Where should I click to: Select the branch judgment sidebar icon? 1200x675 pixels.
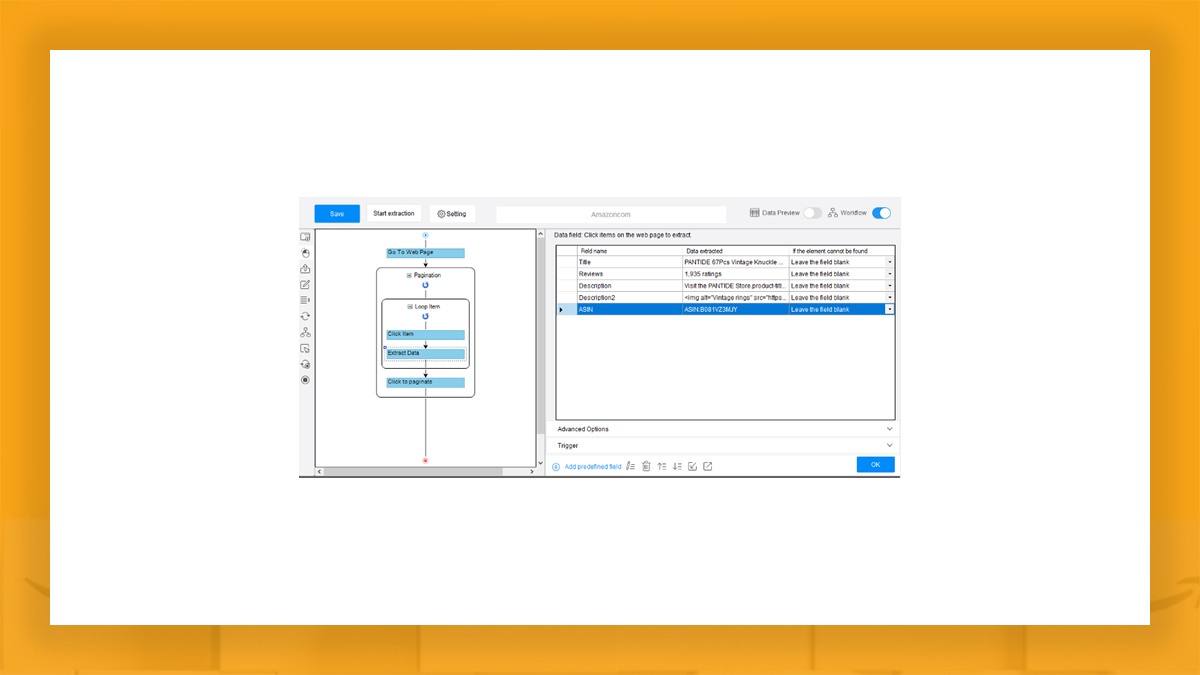click(x=305, y=332)
